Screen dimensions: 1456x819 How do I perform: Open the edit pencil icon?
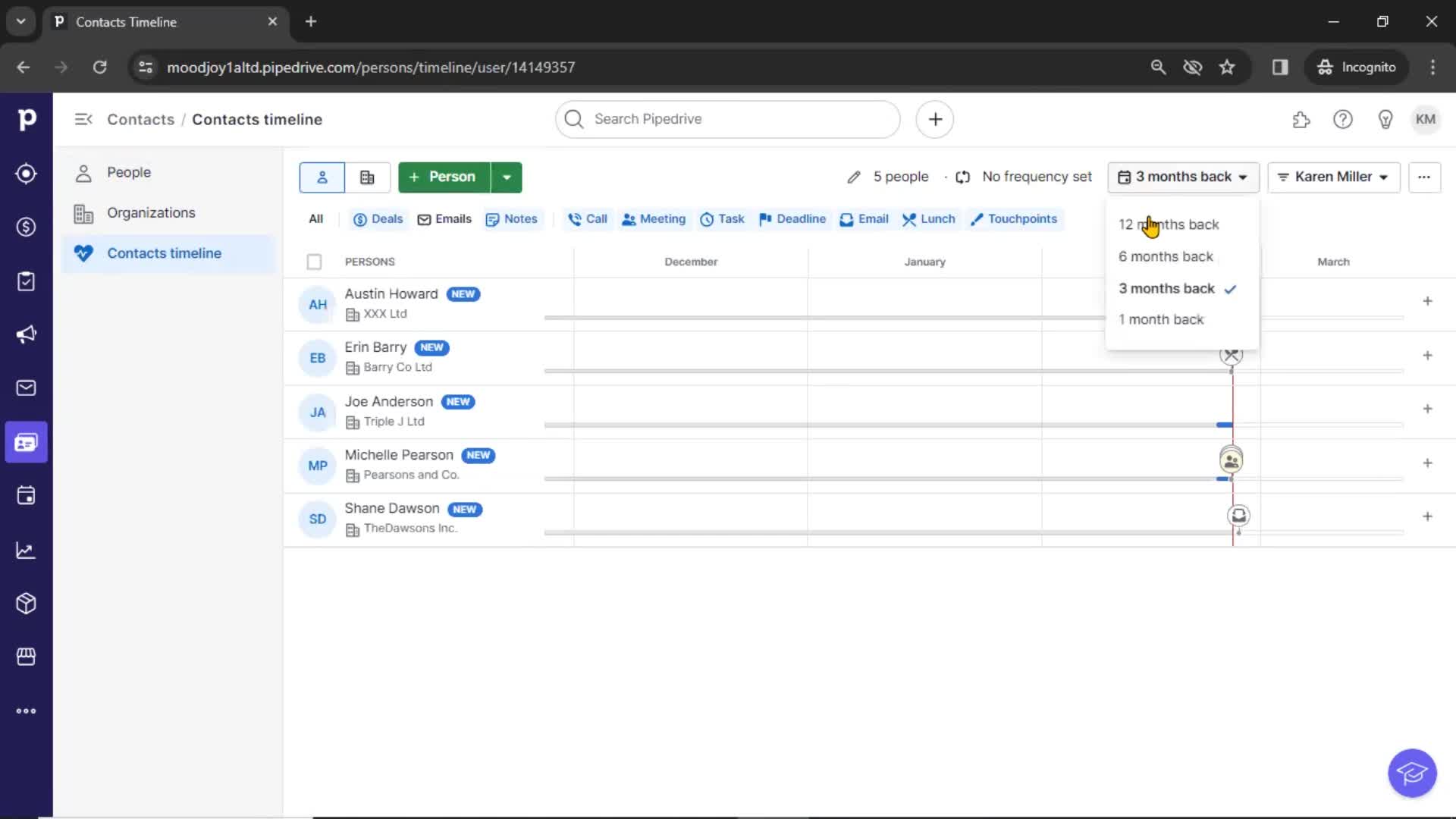(852, 177)
